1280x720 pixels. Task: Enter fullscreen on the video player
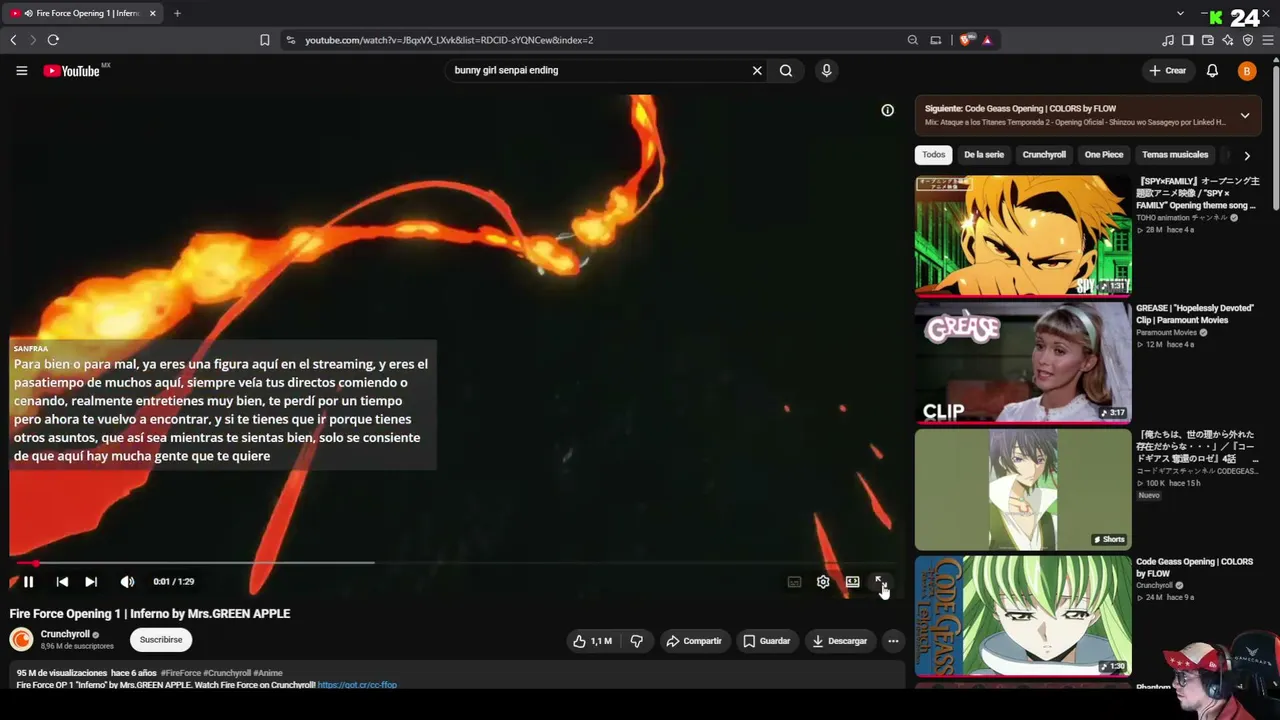tap(881, 582)
